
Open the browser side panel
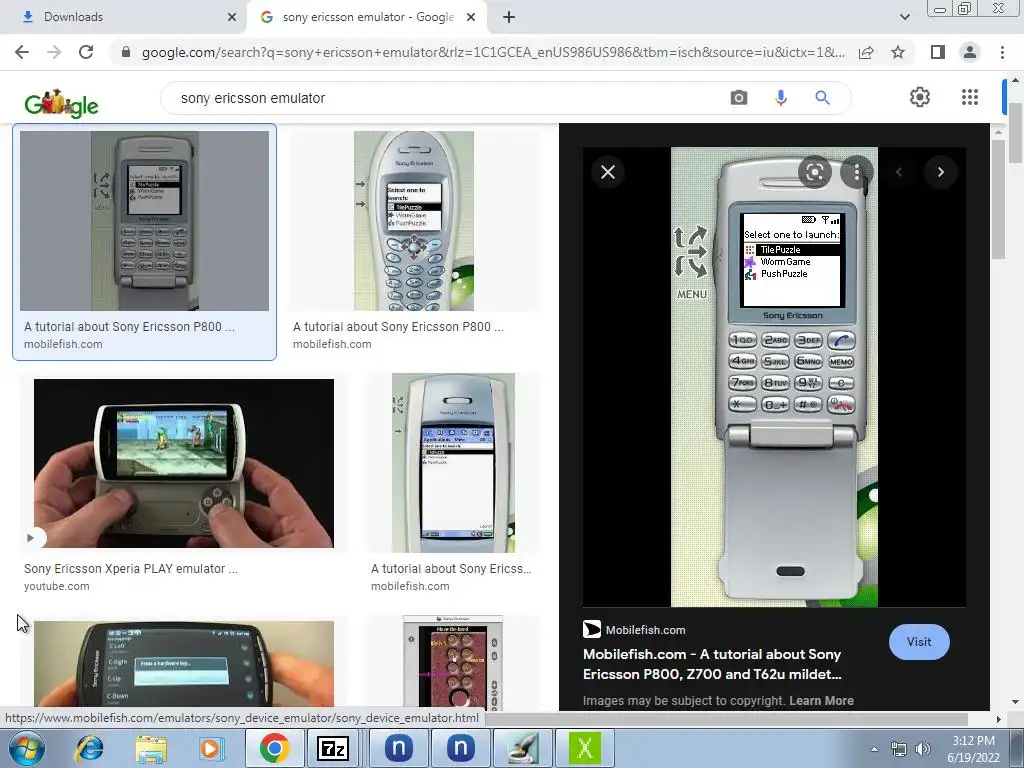(938, 52)
